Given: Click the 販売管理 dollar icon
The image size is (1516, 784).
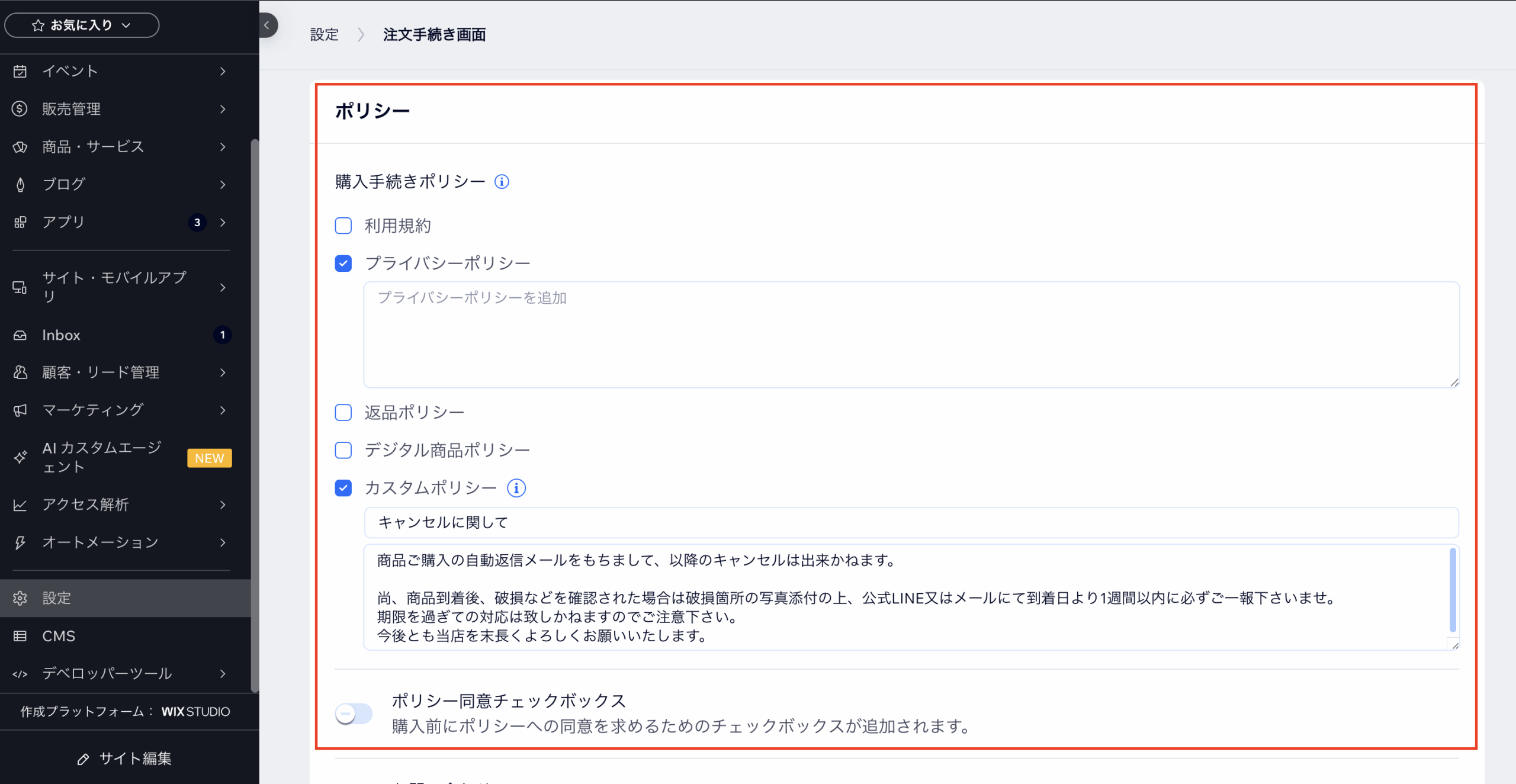Looking at the screenshot, I should click(20, 109).
